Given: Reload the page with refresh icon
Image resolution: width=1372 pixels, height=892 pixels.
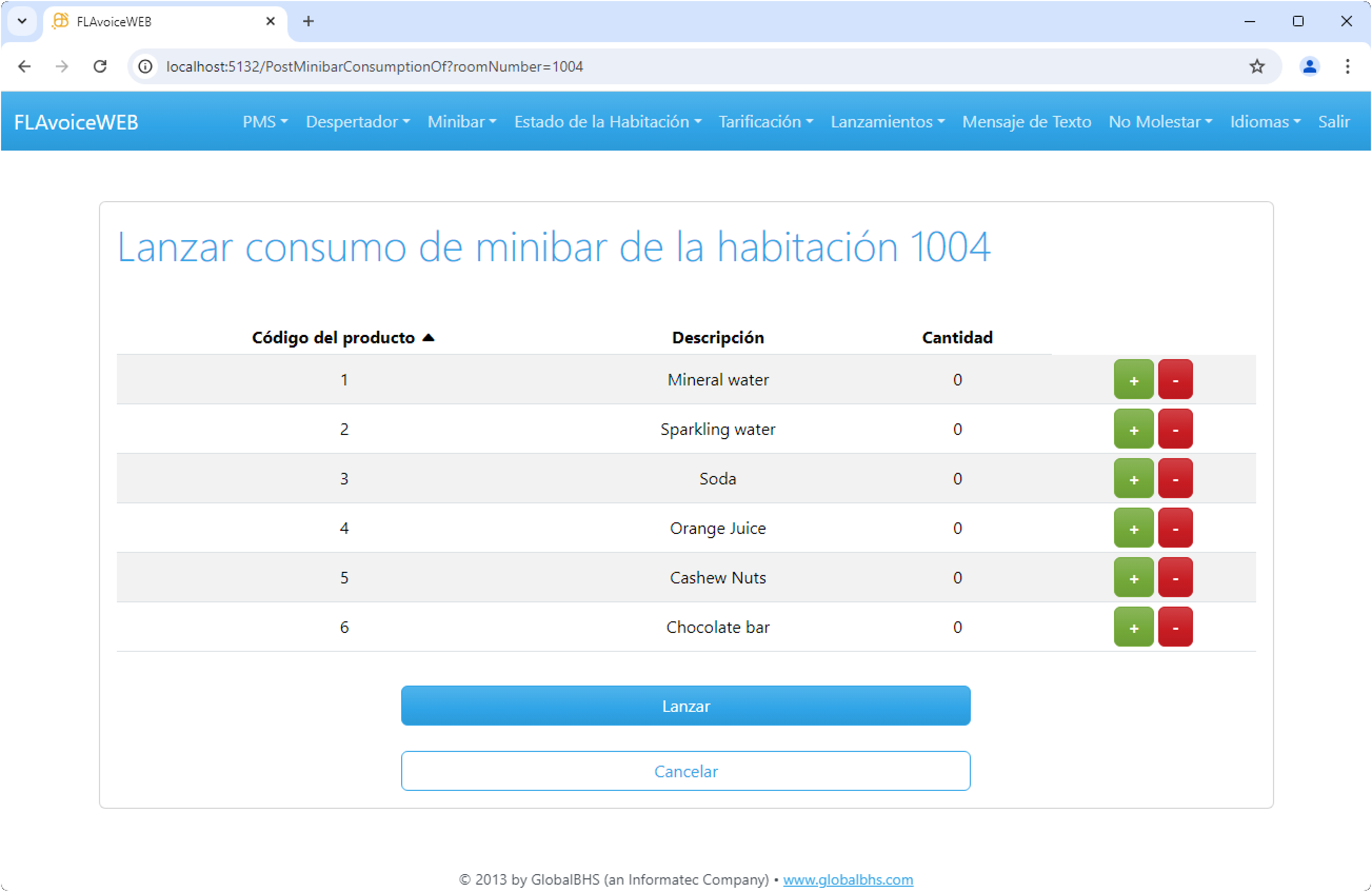Looking at the screenshot, I should [101, 66].
